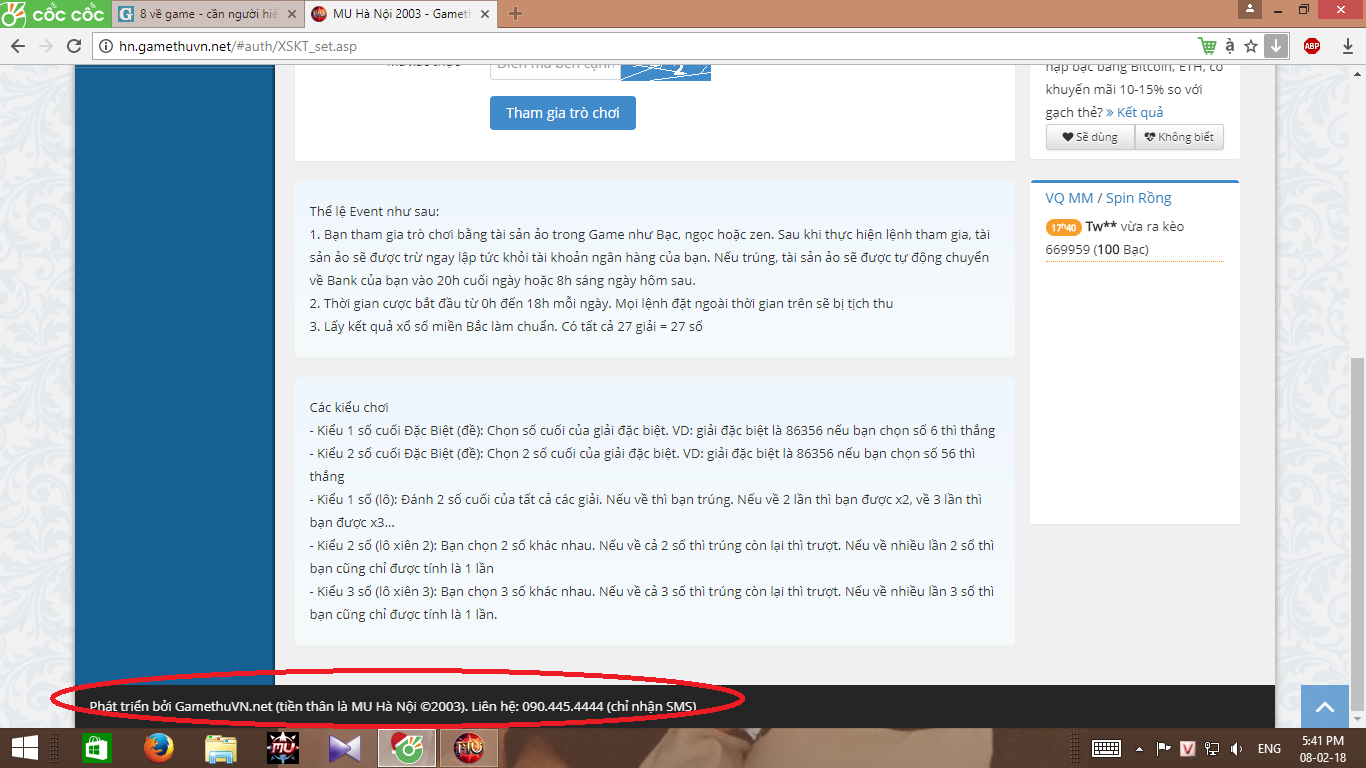Click the scrollbar down arrow
This screenshot has width=1366, height=768.
tap(1358, 722)
